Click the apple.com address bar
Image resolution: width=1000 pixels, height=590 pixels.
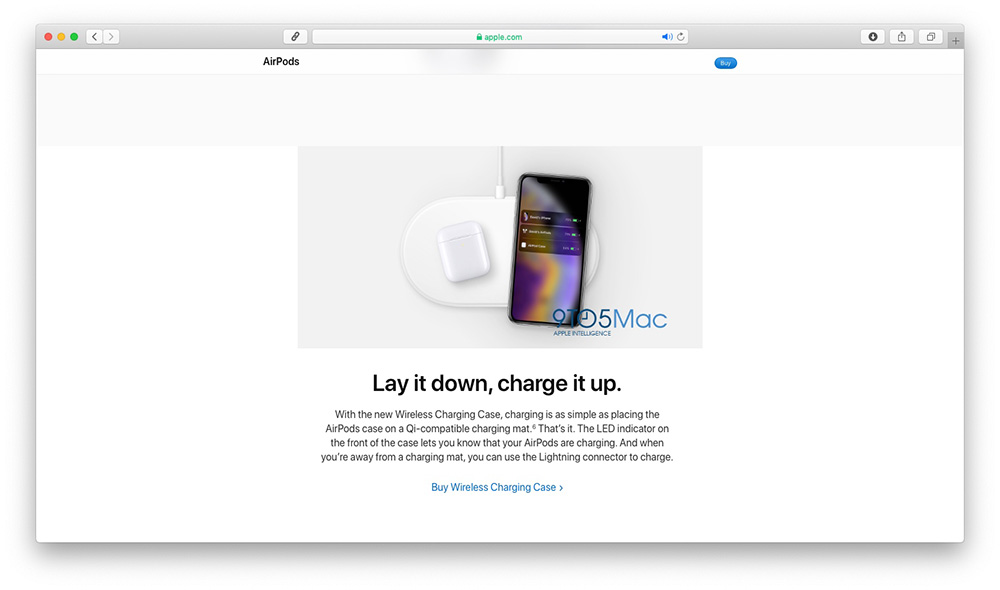tap(499, 37)
